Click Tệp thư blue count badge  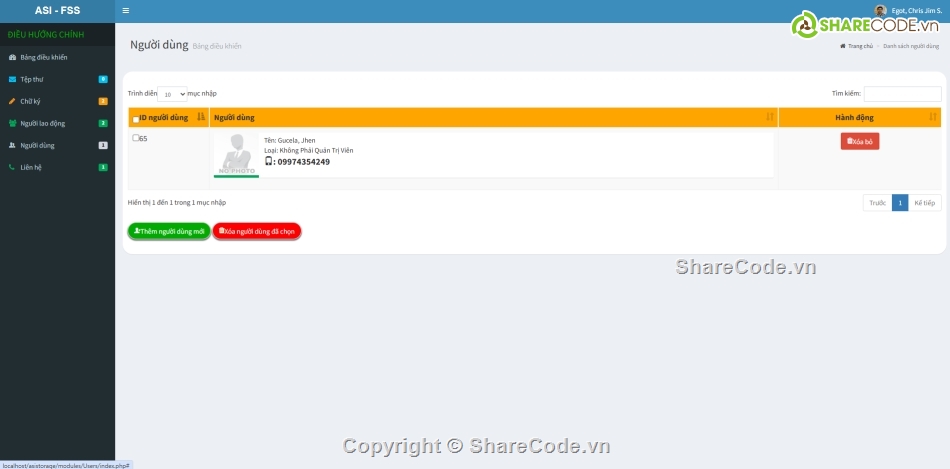tap(103, 79)
